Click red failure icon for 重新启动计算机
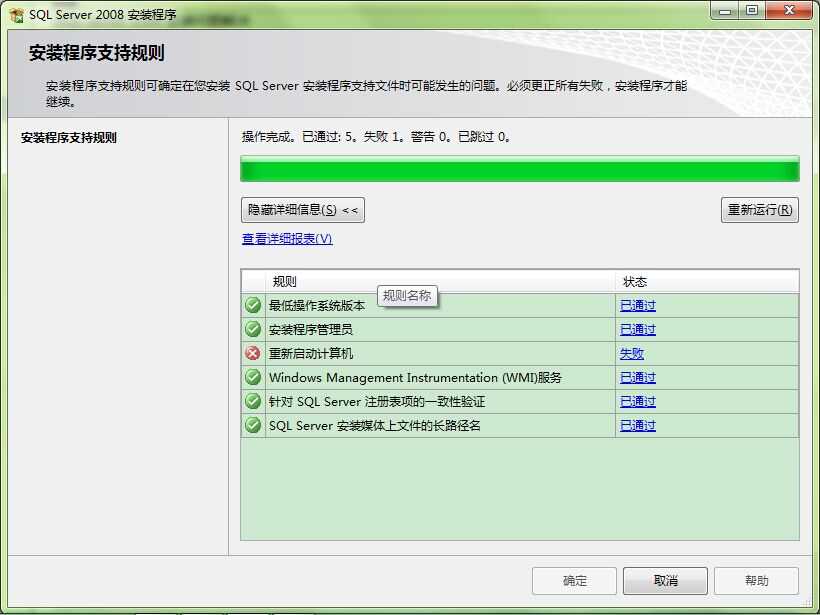The width and height of the screenshot is (820, 615). point(253,353)
